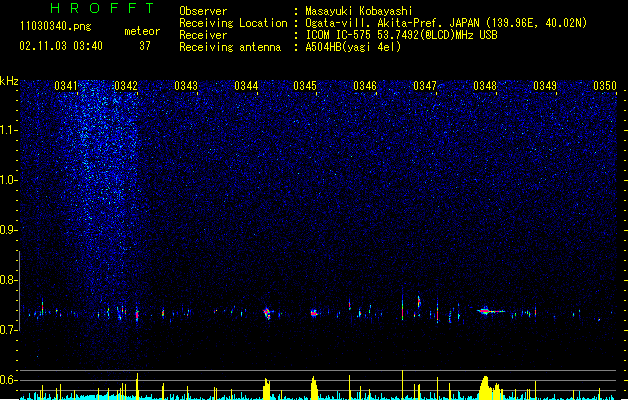
Task: Click the bright meteor echo after 0345
Action: pyautogui.click(x=314, y=313)
